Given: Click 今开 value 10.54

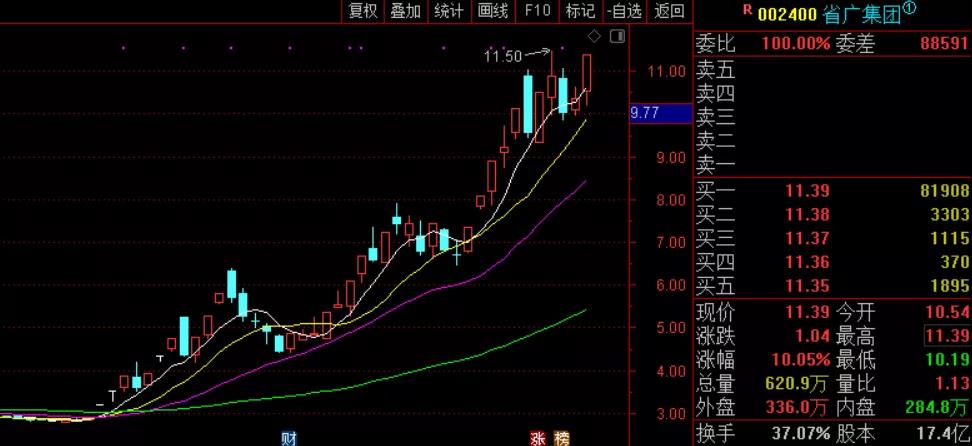Looking at the screenshot, I should tap(947, 312).
